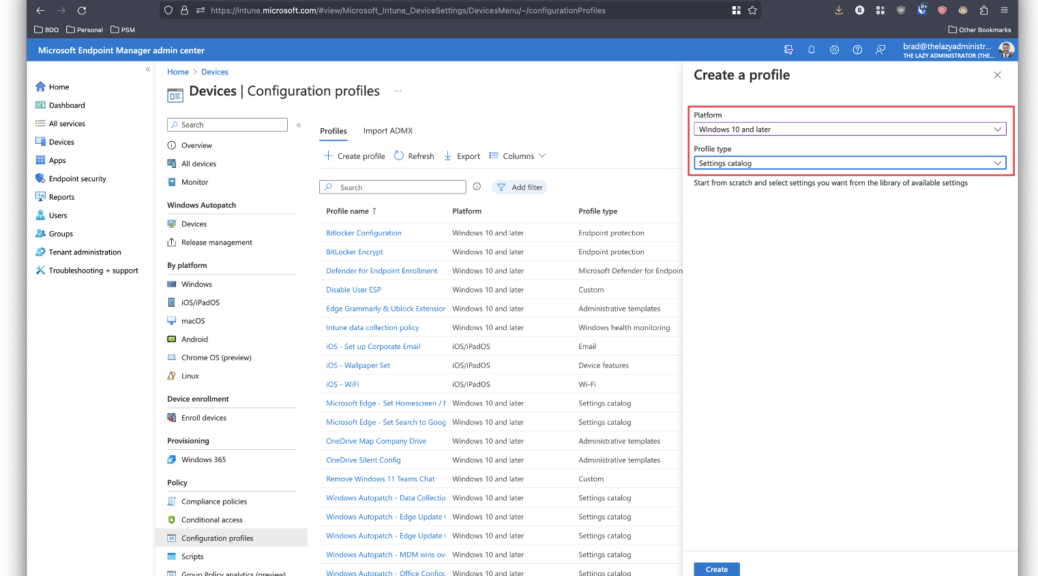Open the iOS/iPadOS platform item
This screenshot has width=1038, height=576.
click(x=200, y=303)
